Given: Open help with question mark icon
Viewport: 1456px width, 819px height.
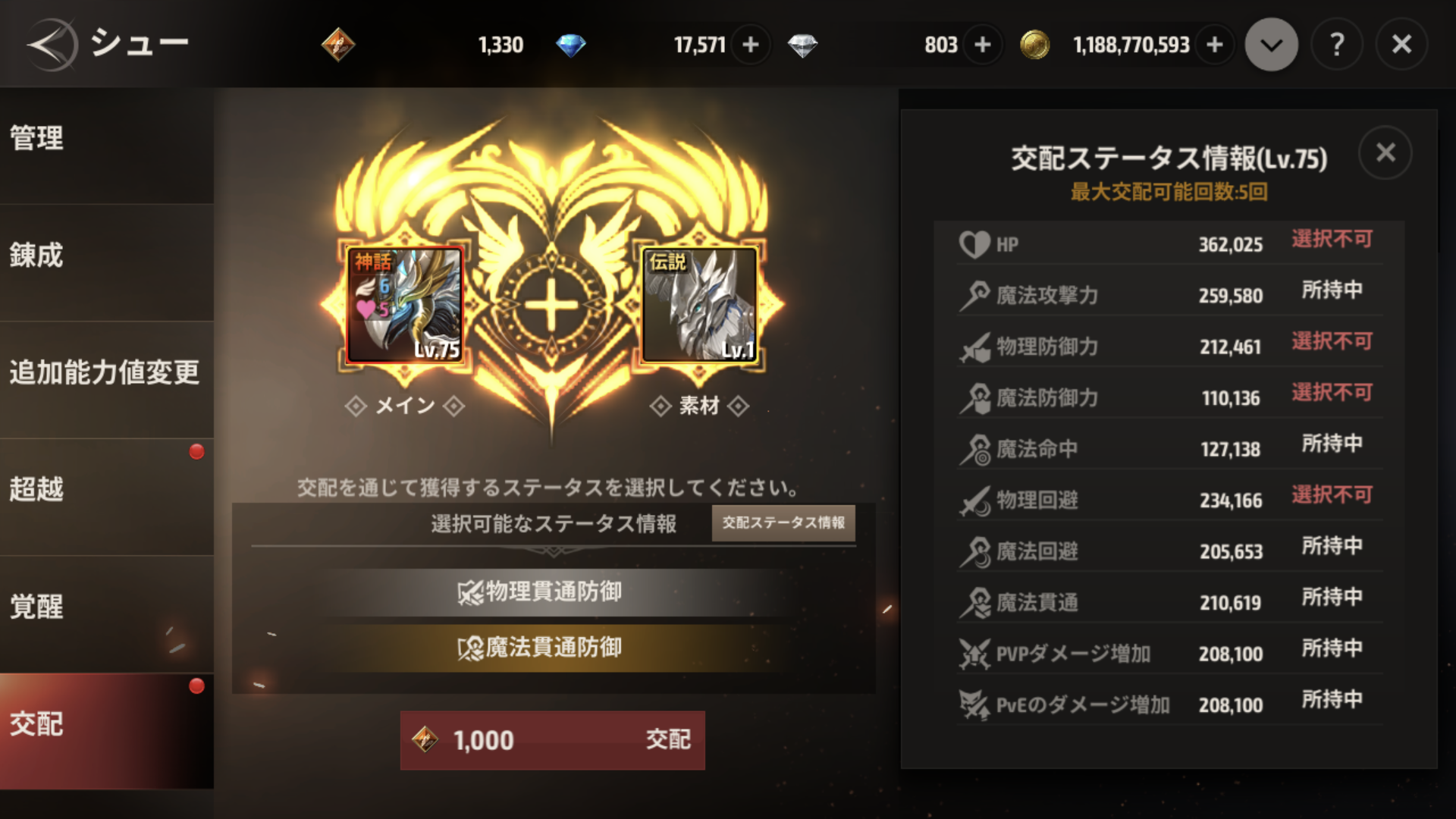Looking at the screenshot, I should coord(1337,45).
